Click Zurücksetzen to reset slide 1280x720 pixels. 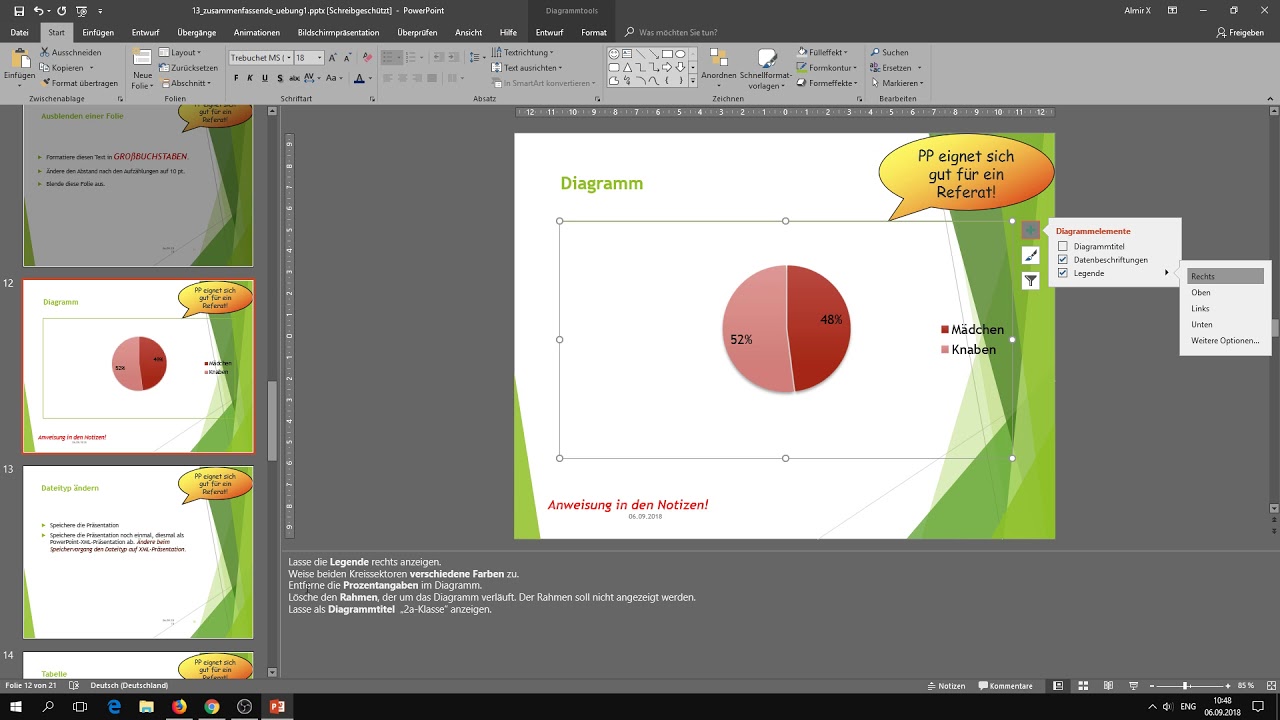[x=188, y=68]
